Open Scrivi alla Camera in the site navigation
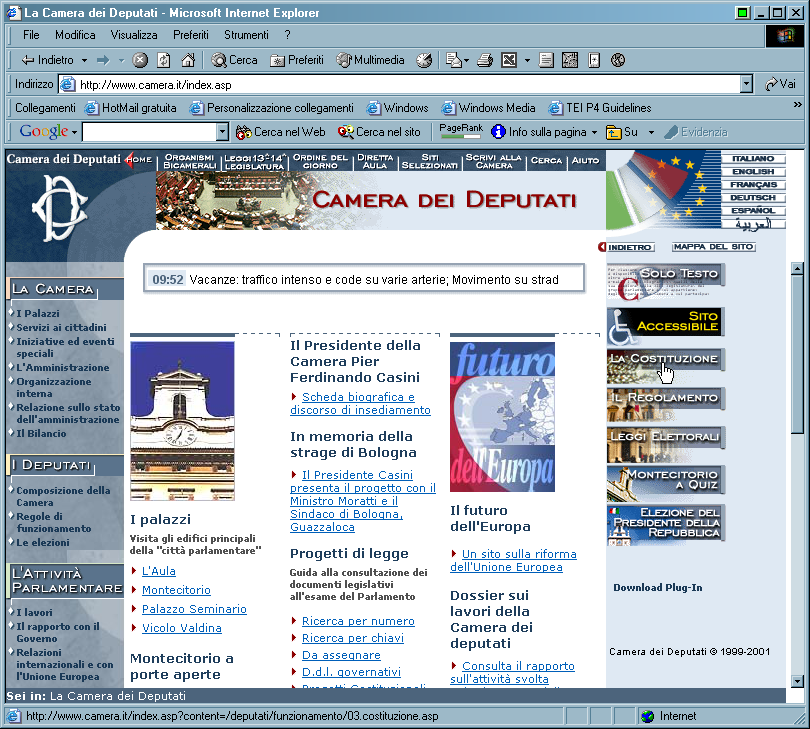Image resolution: width=810 pixels, height=729 pixels. click(x=493, y=161)
